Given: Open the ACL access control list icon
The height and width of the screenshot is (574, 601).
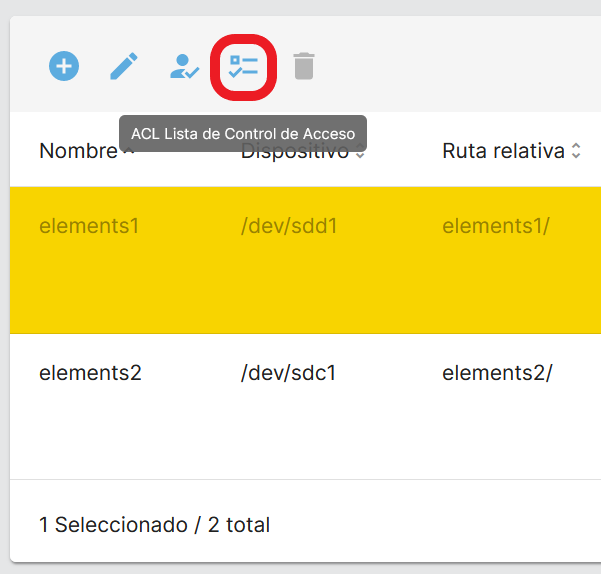Looking at the screenshot, I should click(x=243, y=67).
